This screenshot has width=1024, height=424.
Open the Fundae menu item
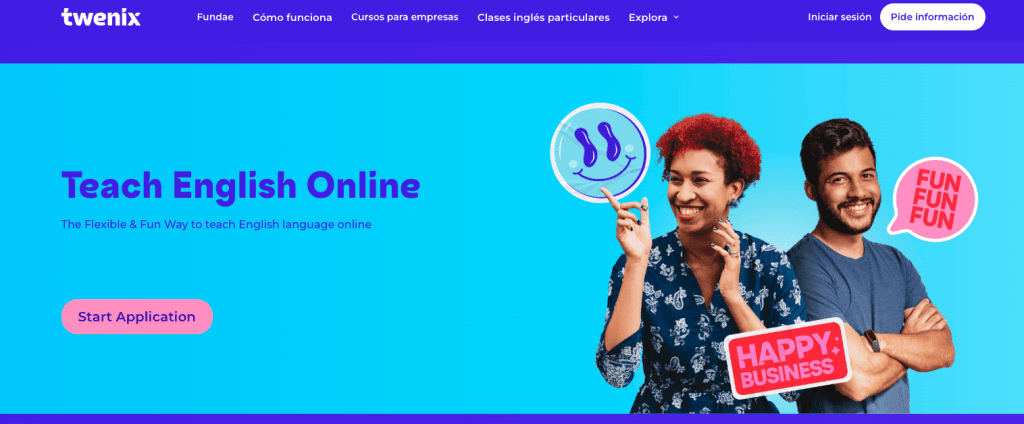pyautogui.click(x=215, y=17)
